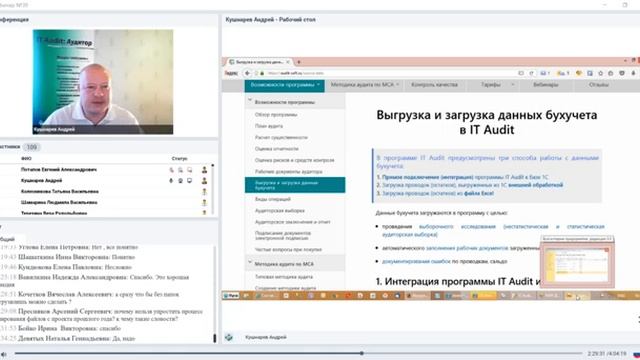The width and height of the screenshot is (640, 360).
Task: Follow the 'документирования ошибок' link
Action: point(416,261)
